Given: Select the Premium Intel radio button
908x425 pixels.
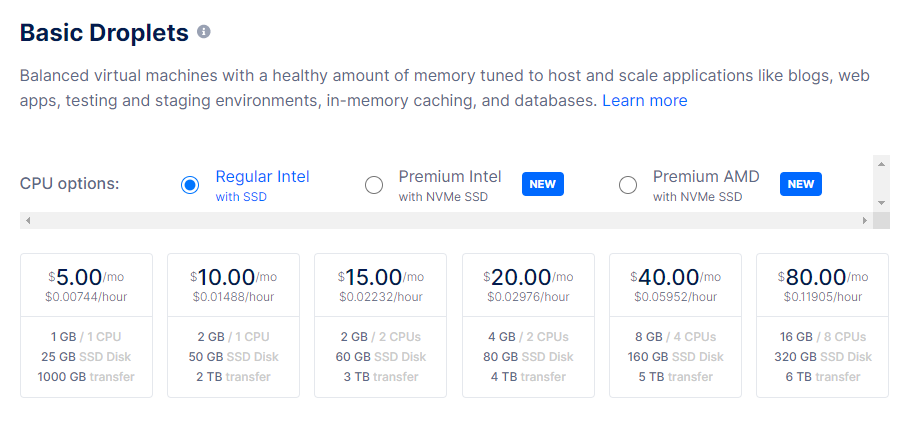Looking at the screenshot, I should pos(374,185).
